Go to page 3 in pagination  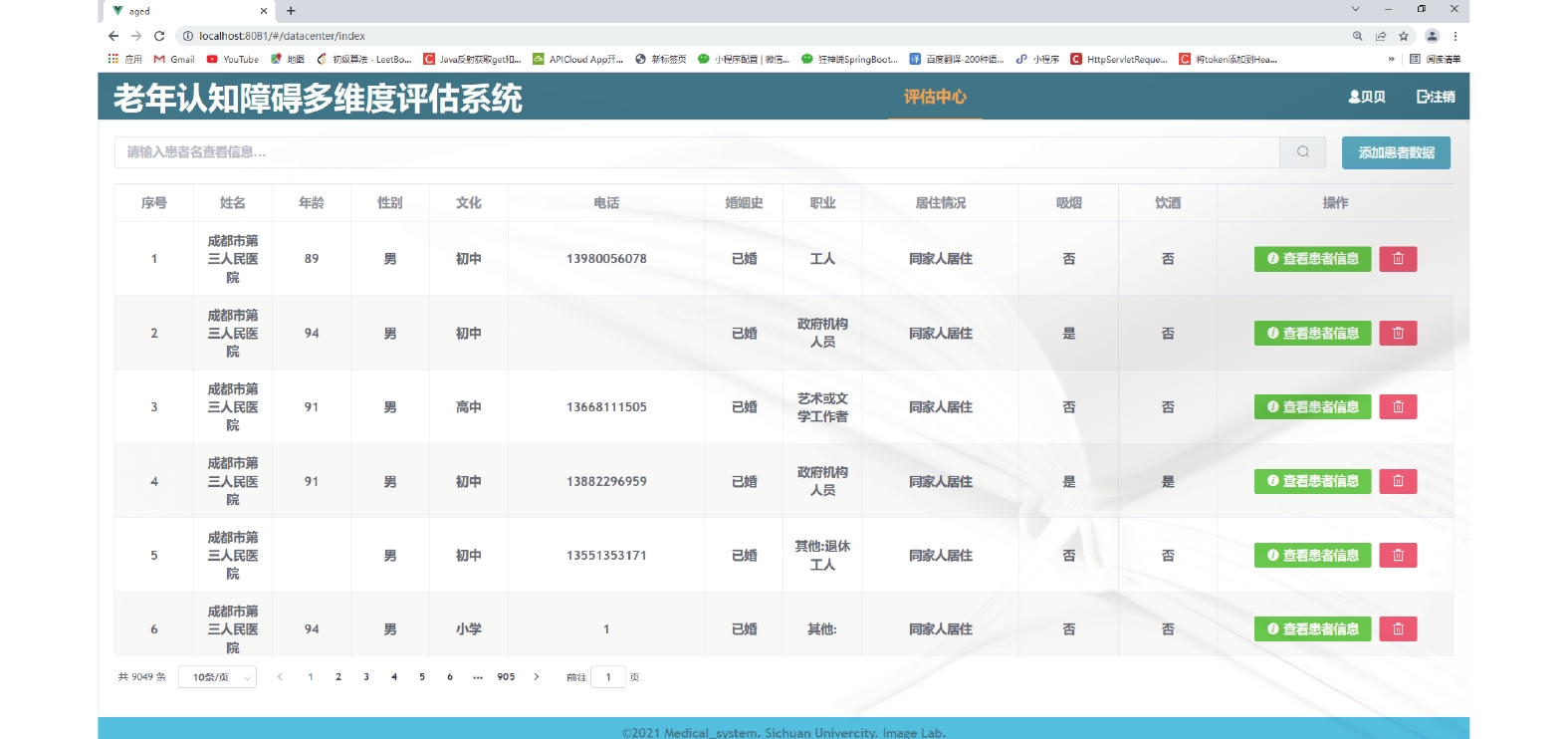pos(366,677)
